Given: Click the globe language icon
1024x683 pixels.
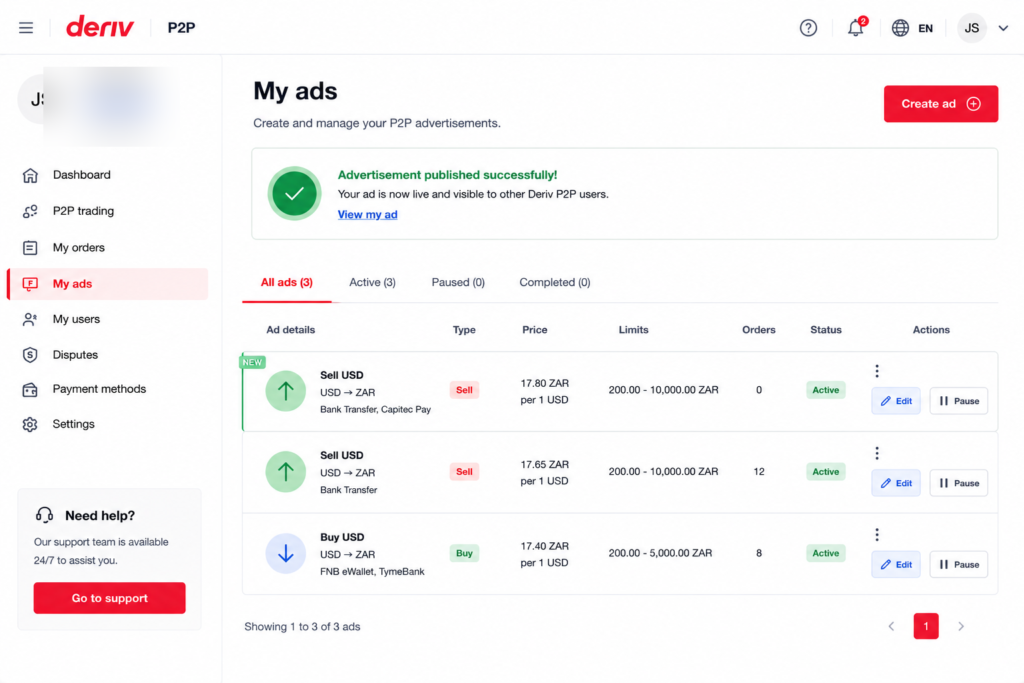Looking at the screenshot, I should pyautogui.click(x=900, y=28).
